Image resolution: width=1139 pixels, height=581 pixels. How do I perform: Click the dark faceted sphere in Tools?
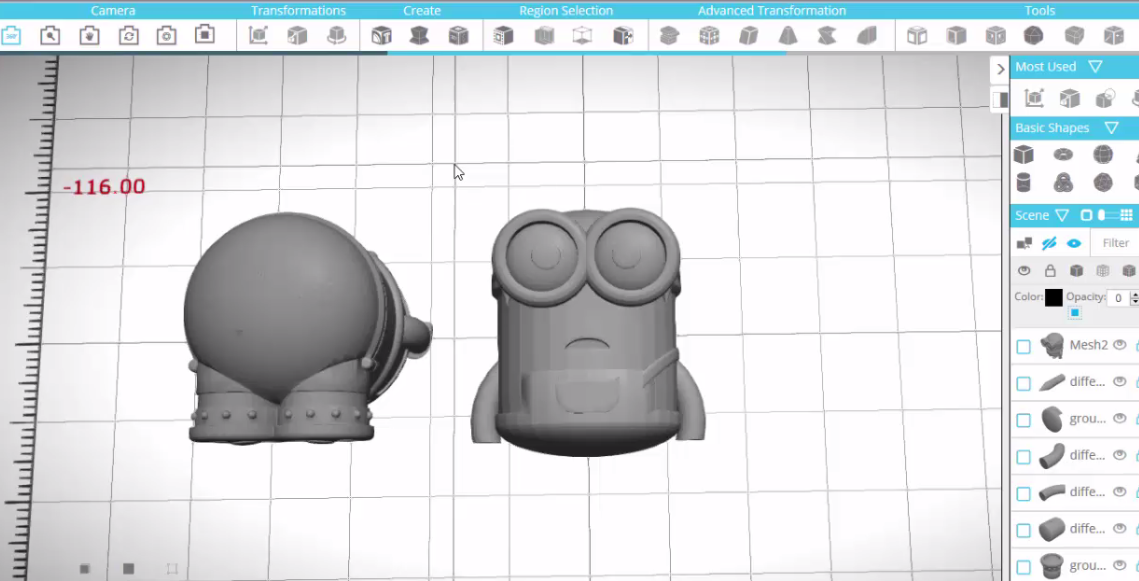point(1034,36)
